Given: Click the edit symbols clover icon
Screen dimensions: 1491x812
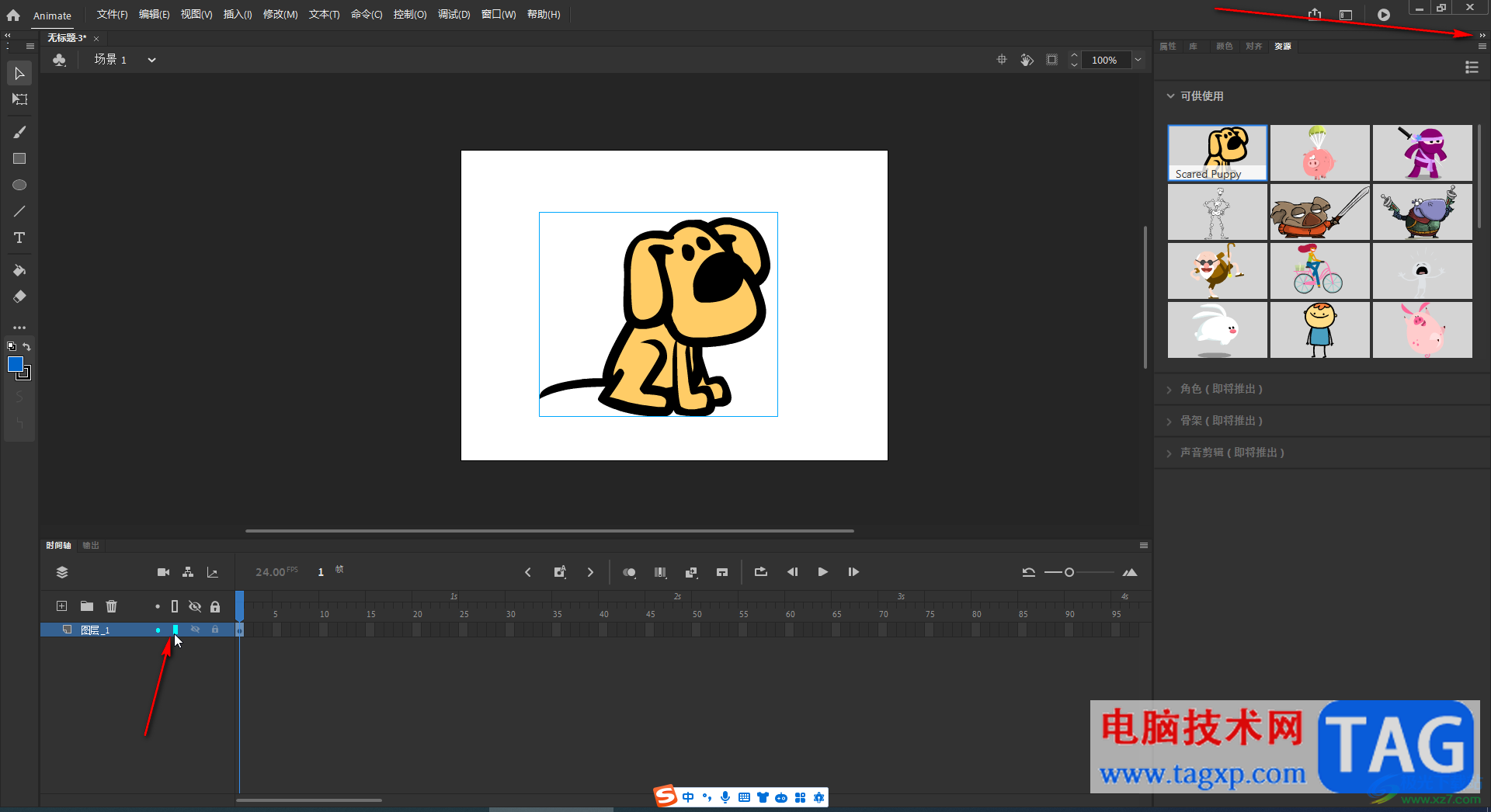Looking at the screenshot, I should pyautogui.click(x=60, y=60).
